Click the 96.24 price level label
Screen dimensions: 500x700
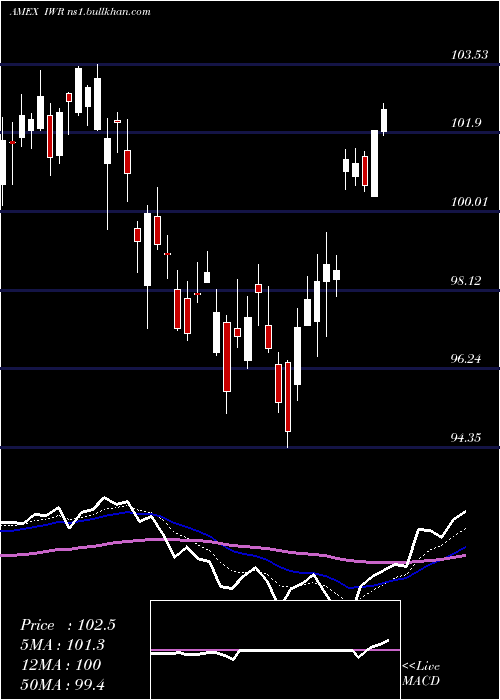[466, 358]
